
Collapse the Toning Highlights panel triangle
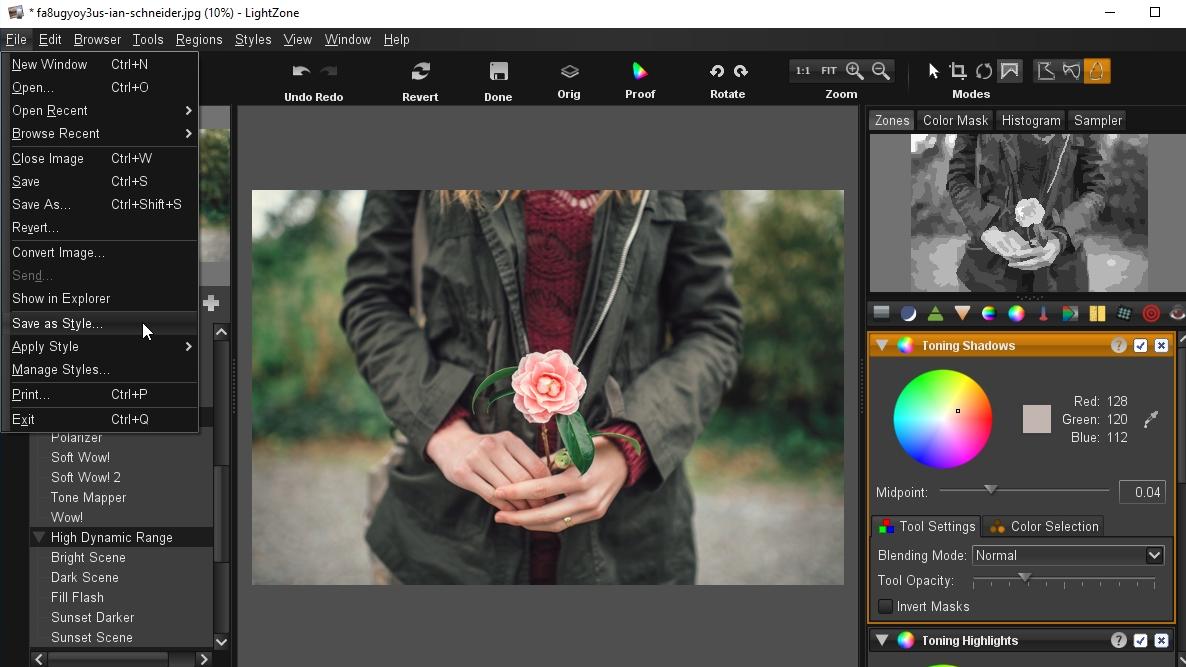tap(882, 641)
